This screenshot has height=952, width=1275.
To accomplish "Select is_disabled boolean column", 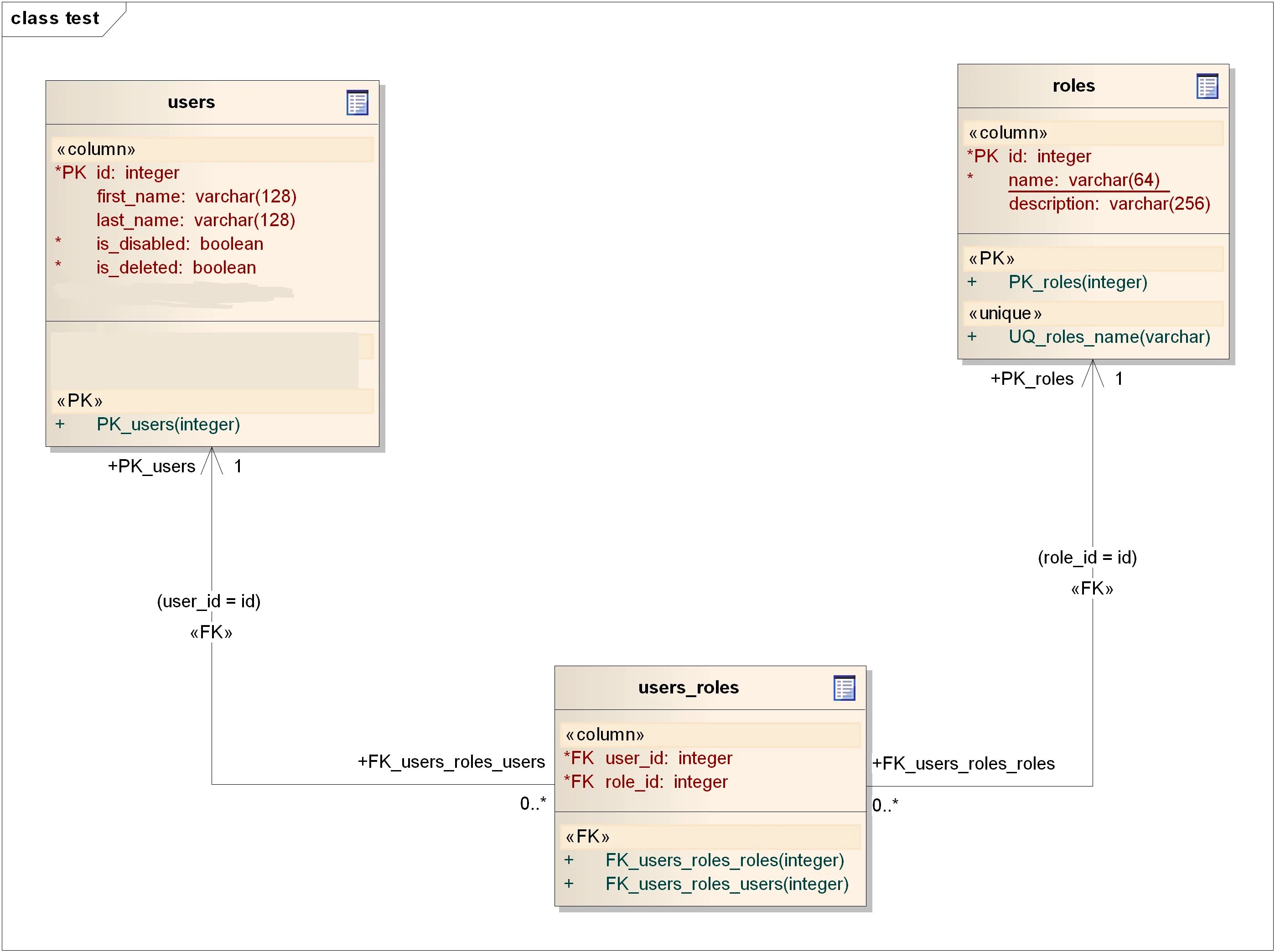I will [179, 244].
